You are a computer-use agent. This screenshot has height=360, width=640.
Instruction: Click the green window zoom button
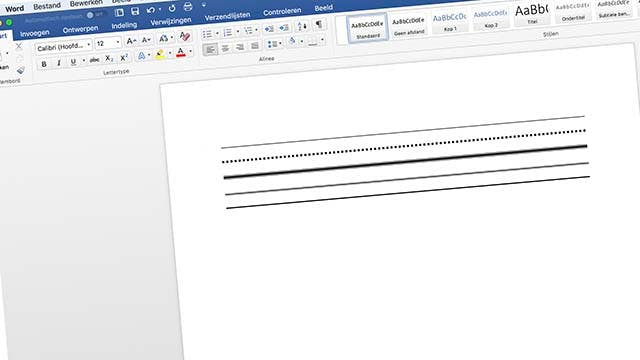click(x=9, y=22)
